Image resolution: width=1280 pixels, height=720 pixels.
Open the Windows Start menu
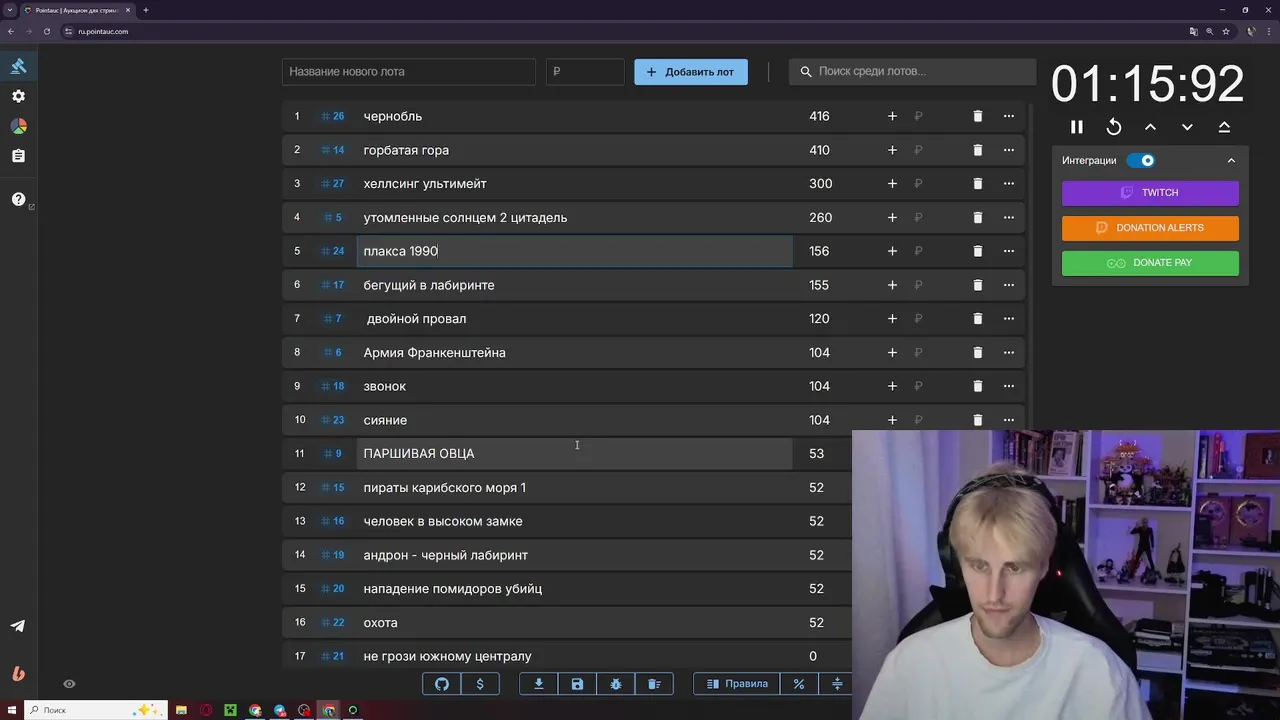coord(10,710)
